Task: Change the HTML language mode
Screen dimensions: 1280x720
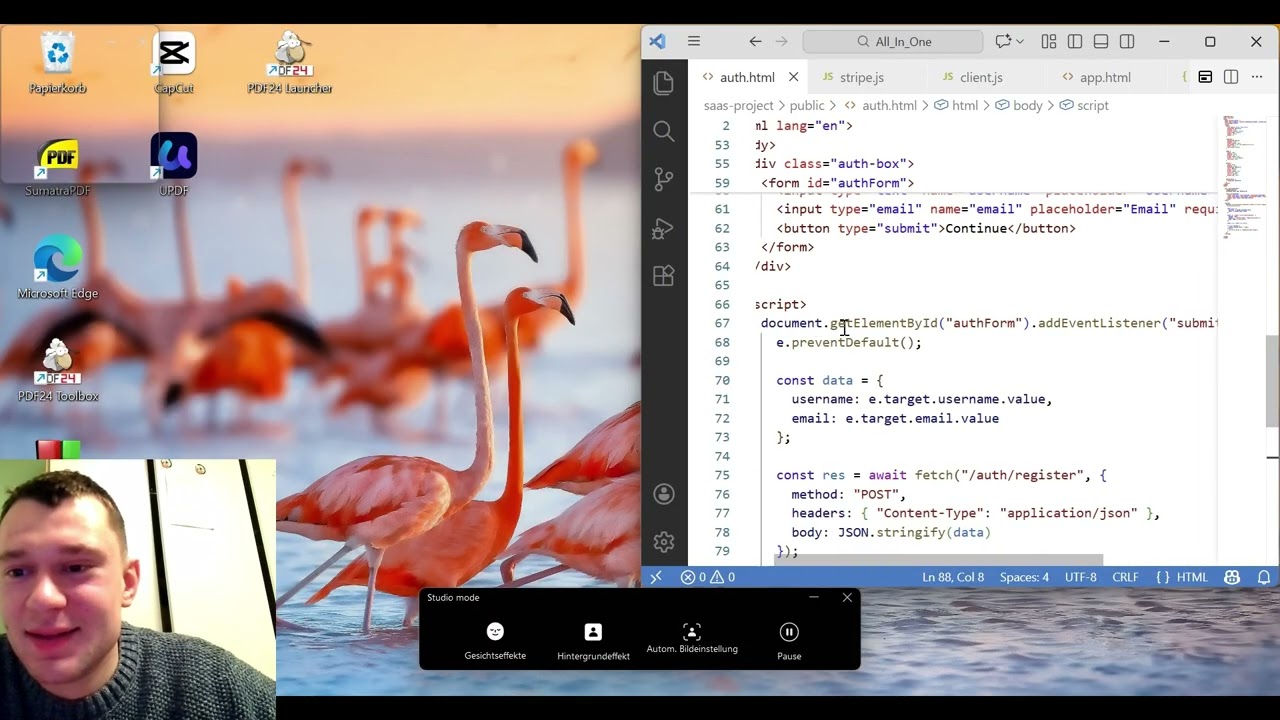Action: click(x=1182, y=577)
